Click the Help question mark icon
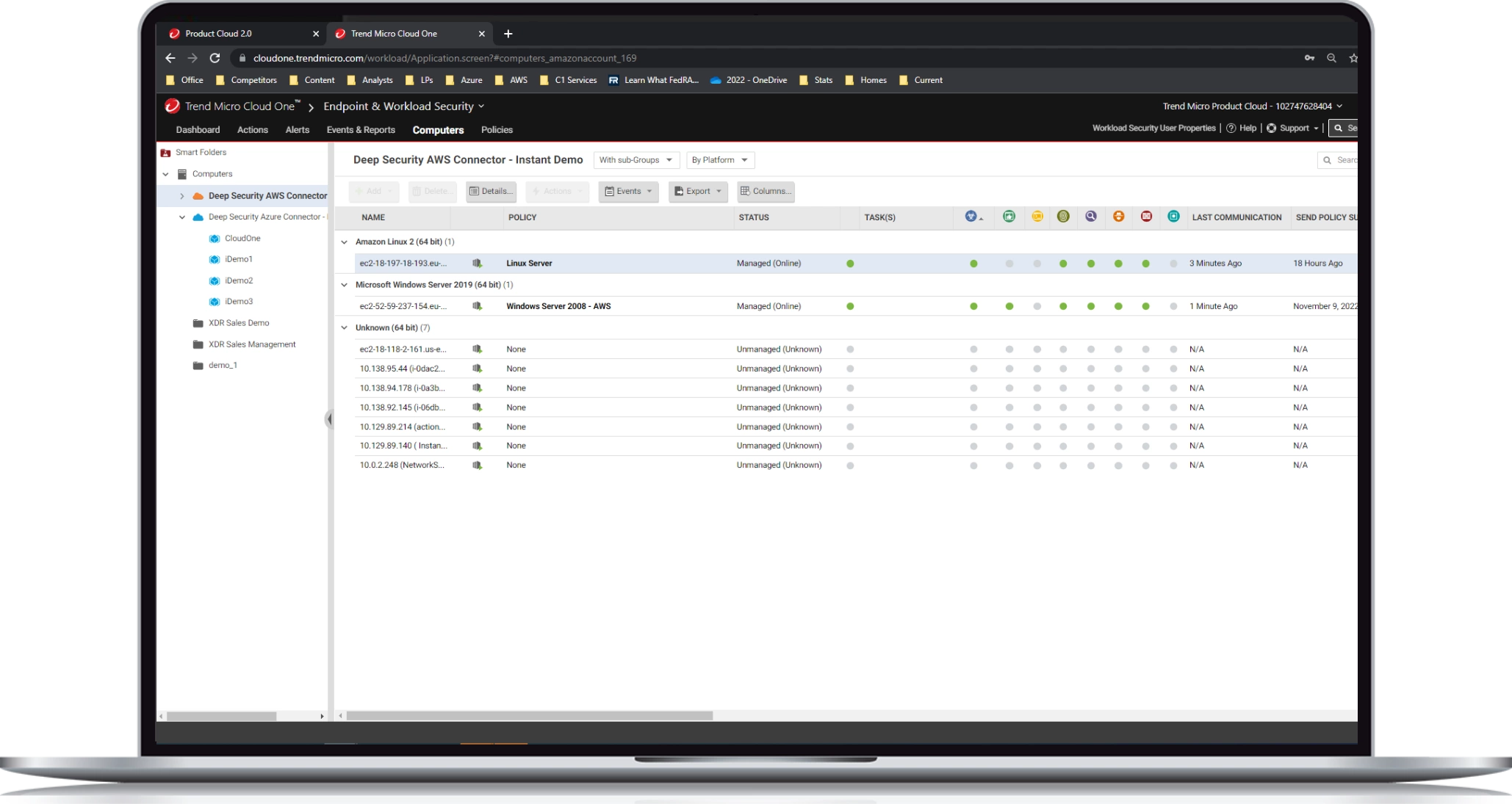The width and height of the screenshot is (1512, 804). [1231, 128]
